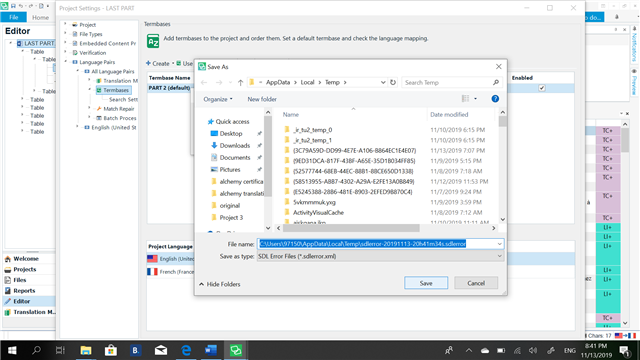
Task: Click the taskbar search icon
Action: tap(36, 350)
